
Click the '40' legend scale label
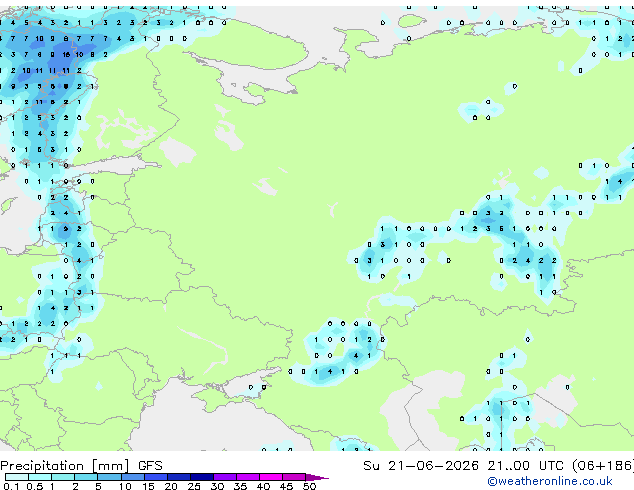click(x=263, y=486)
